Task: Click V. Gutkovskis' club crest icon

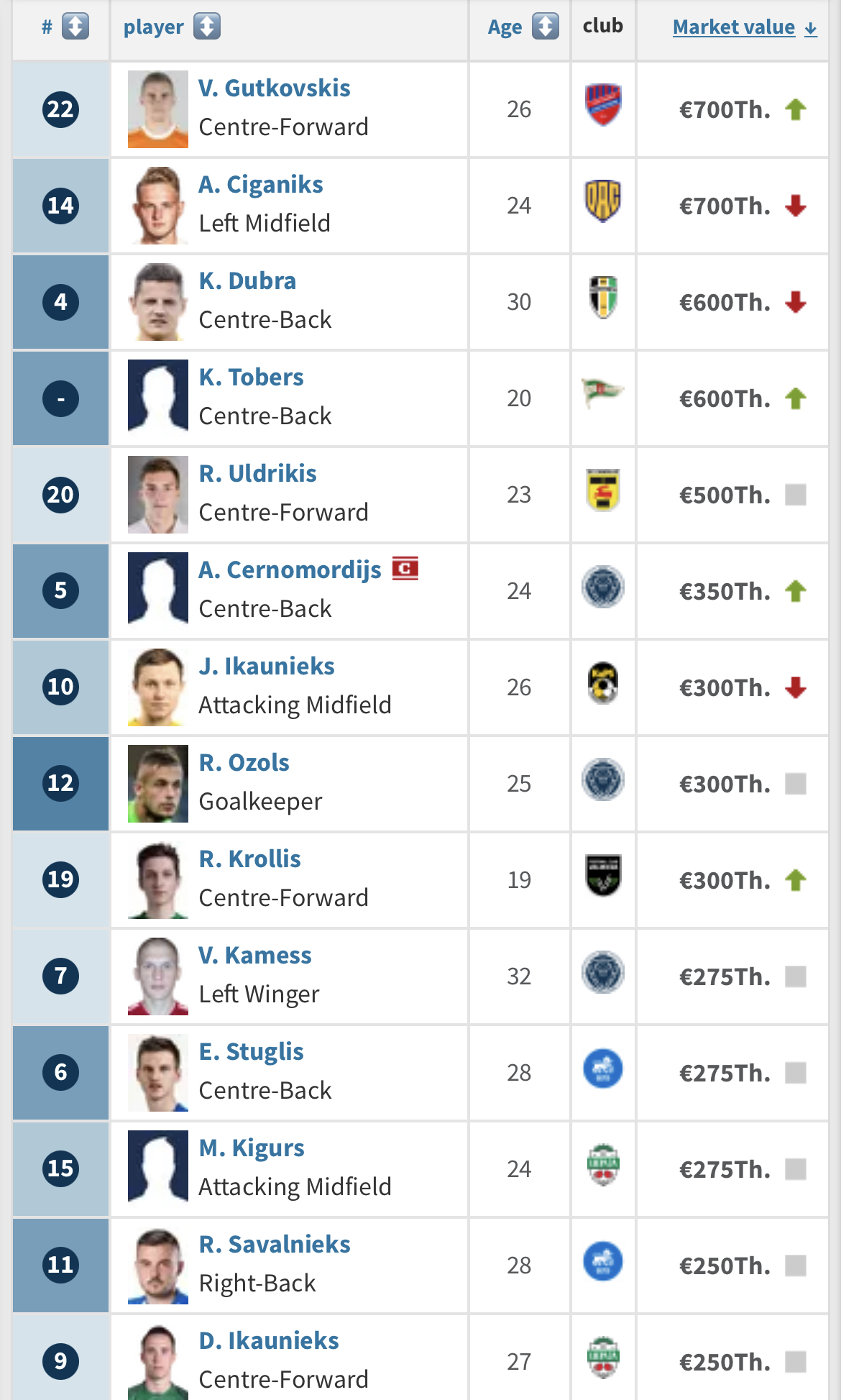Action: click(x=603, y=105)
